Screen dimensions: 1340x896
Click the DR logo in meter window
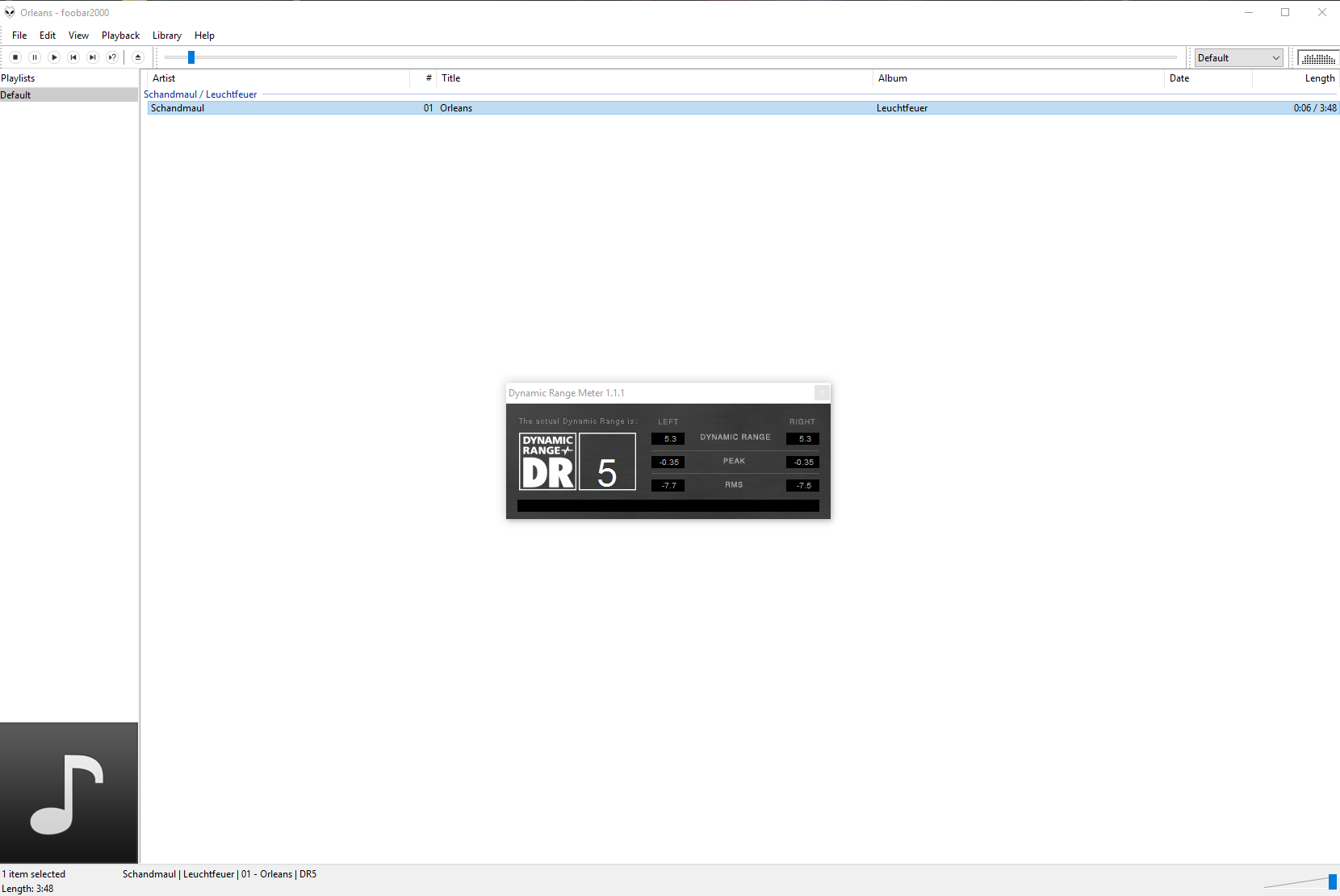pyautogui.click(x=547, y=462)
